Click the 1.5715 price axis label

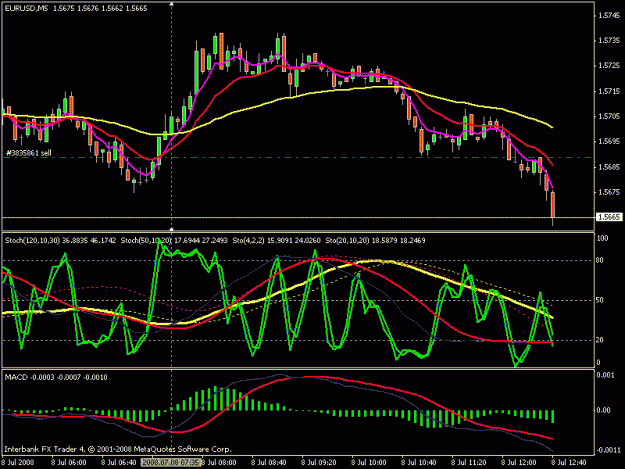(x=609, y=91)
